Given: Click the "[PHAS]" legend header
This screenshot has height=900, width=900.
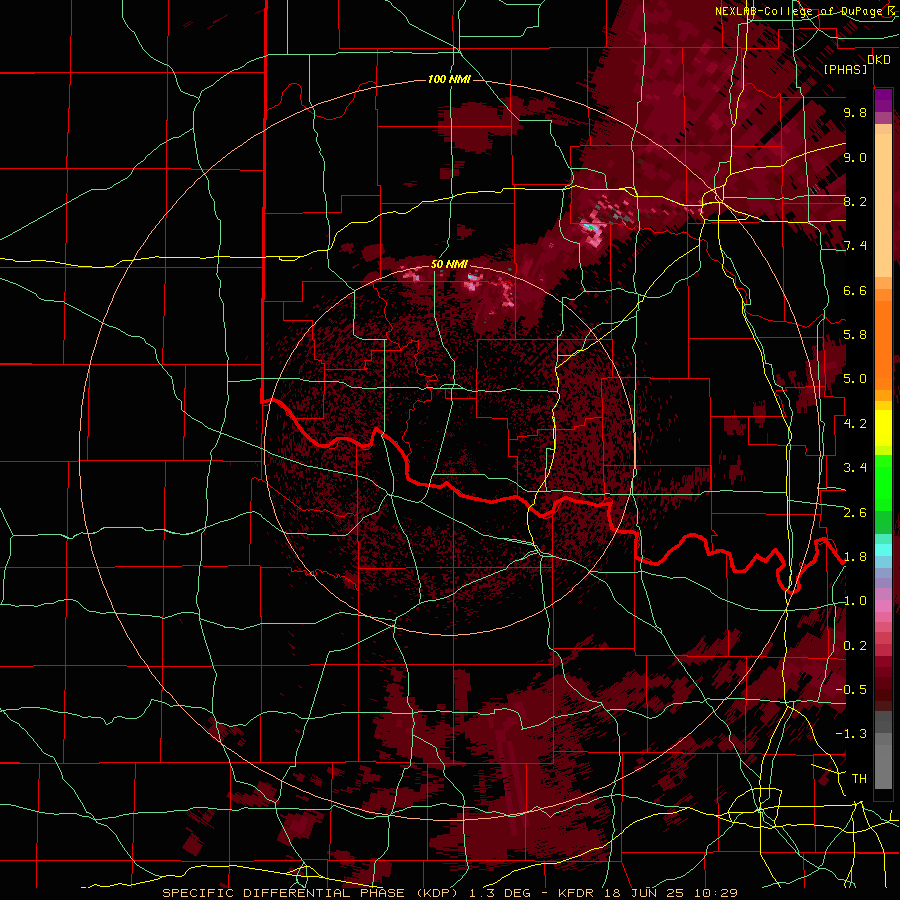Looking at the screenshot, I should (x=845, y=69).
